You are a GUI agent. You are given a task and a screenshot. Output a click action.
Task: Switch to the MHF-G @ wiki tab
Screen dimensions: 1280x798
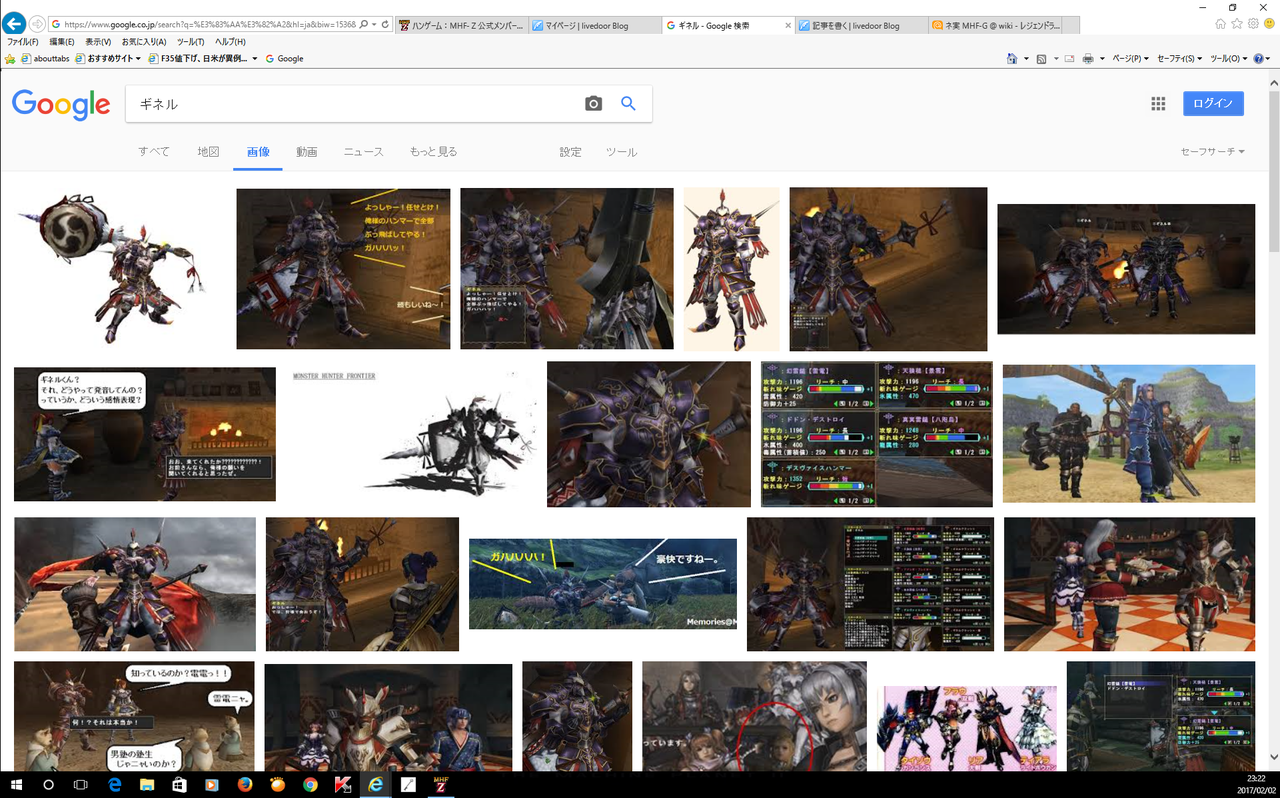click(995, 25)
